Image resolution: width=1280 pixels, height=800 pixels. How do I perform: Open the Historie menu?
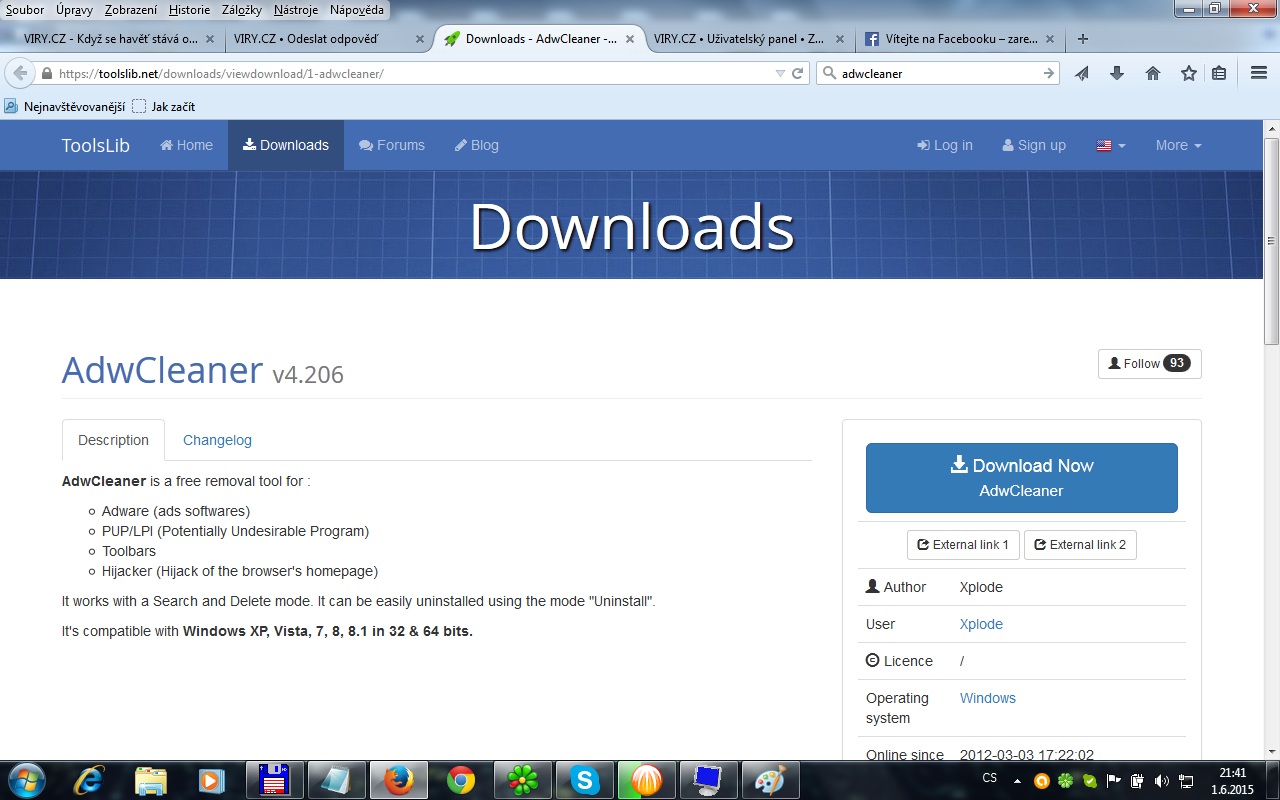(x=189, y=9)
